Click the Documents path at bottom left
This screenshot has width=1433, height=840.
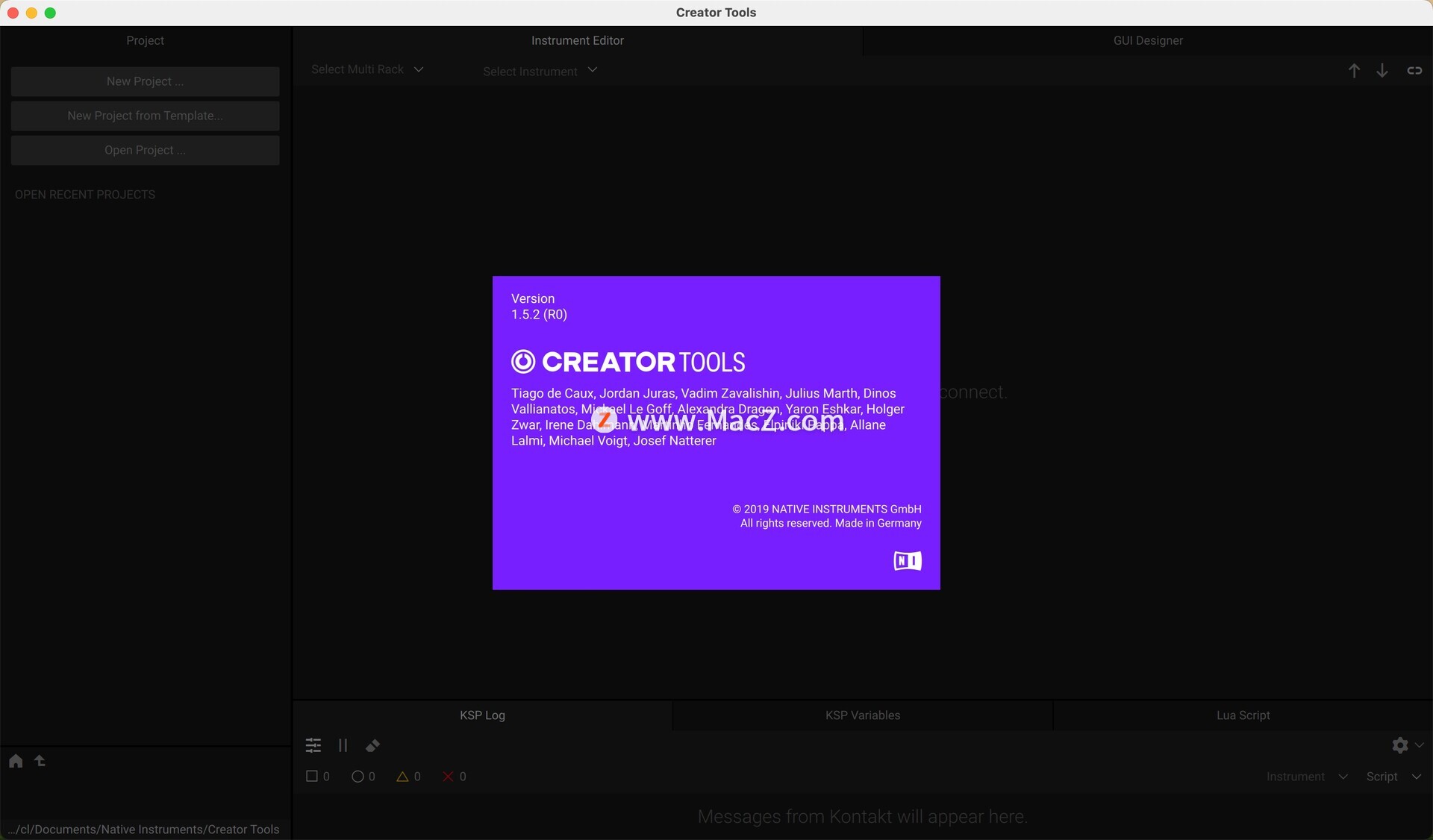pyautogui.click(x=143, y=829)
